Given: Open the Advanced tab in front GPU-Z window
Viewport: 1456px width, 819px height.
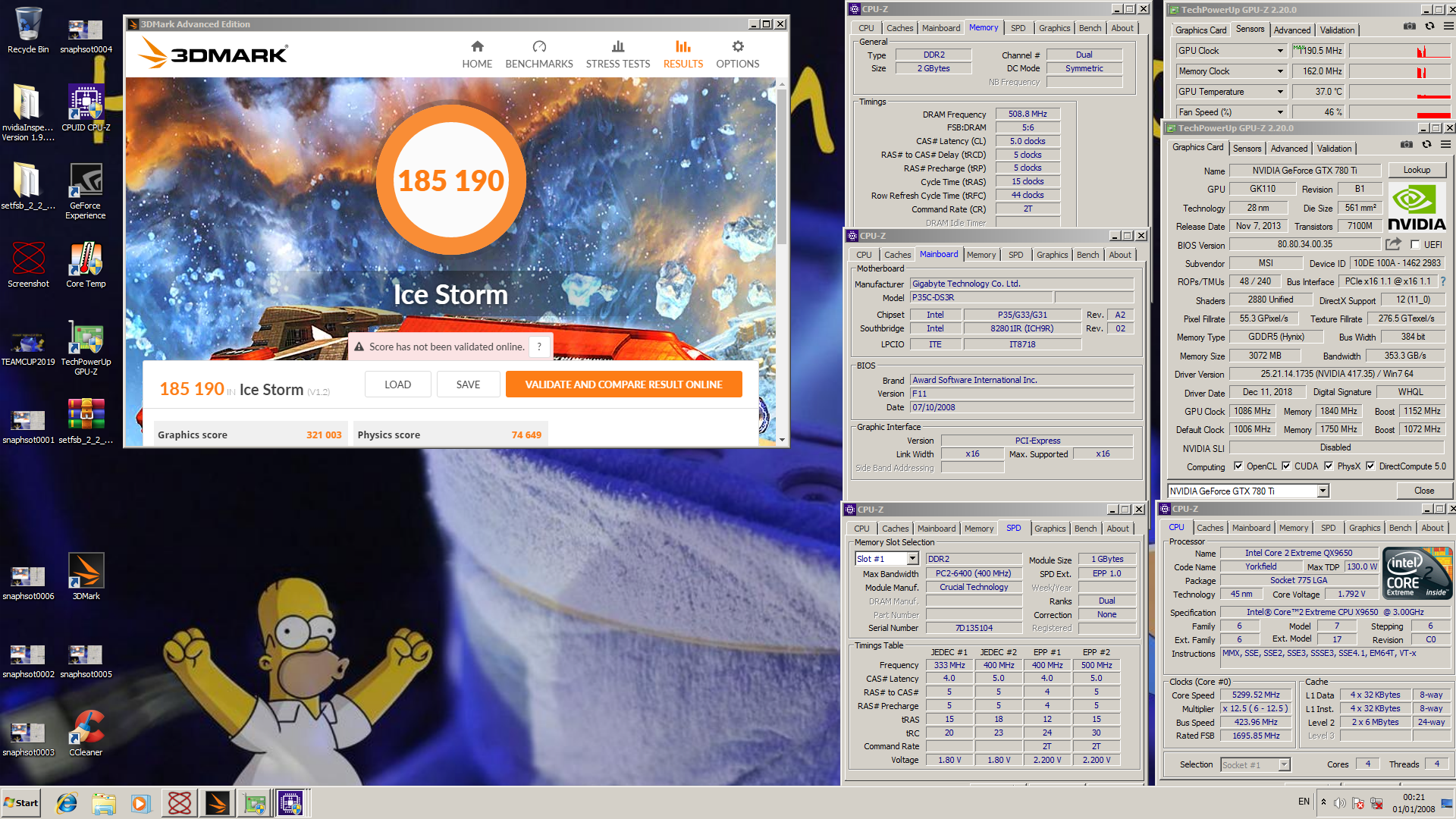Looking at the screenshot, I should [1289, 149].
